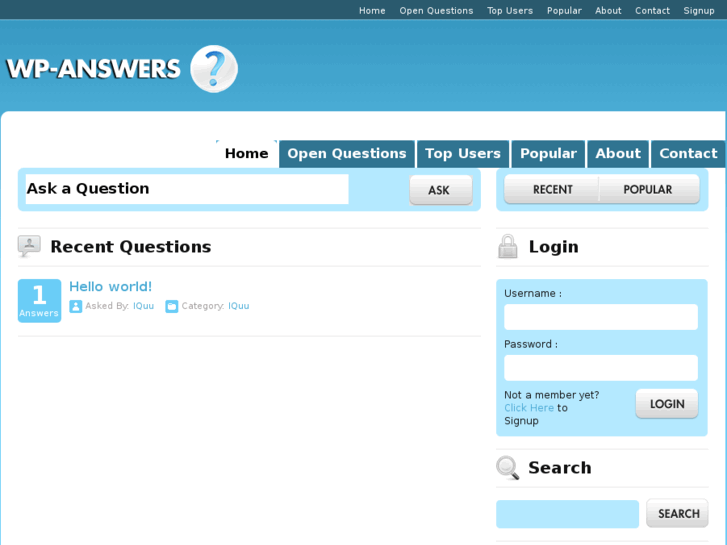Open Top Users in the top navigation bar
The height and width of the screenshot is (545, 727).
pyautogui.click(x=510, y=11)
